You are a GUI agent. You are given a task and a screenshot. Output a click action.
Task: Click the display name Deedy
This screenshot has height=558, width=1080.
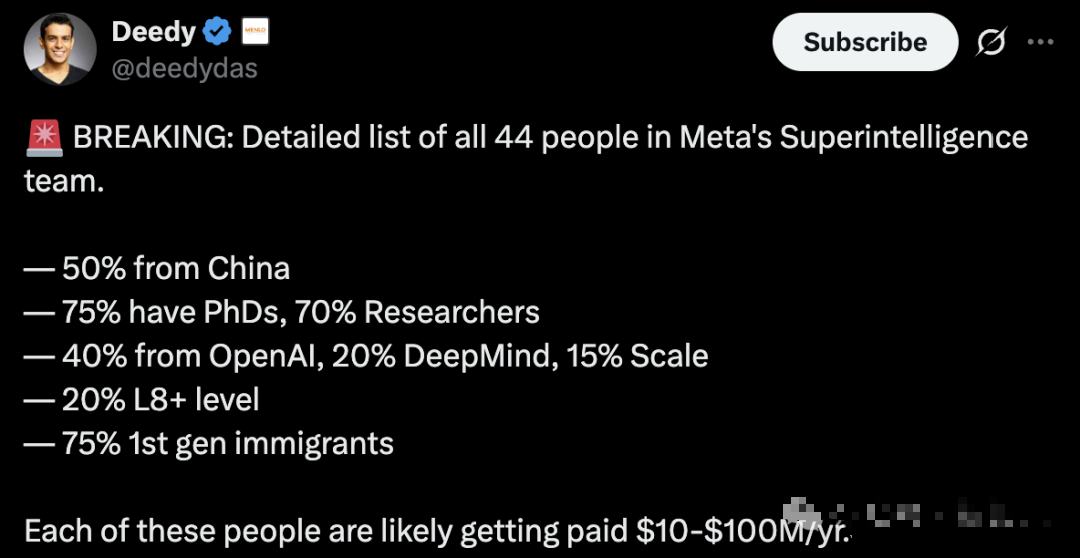(153, 32)
